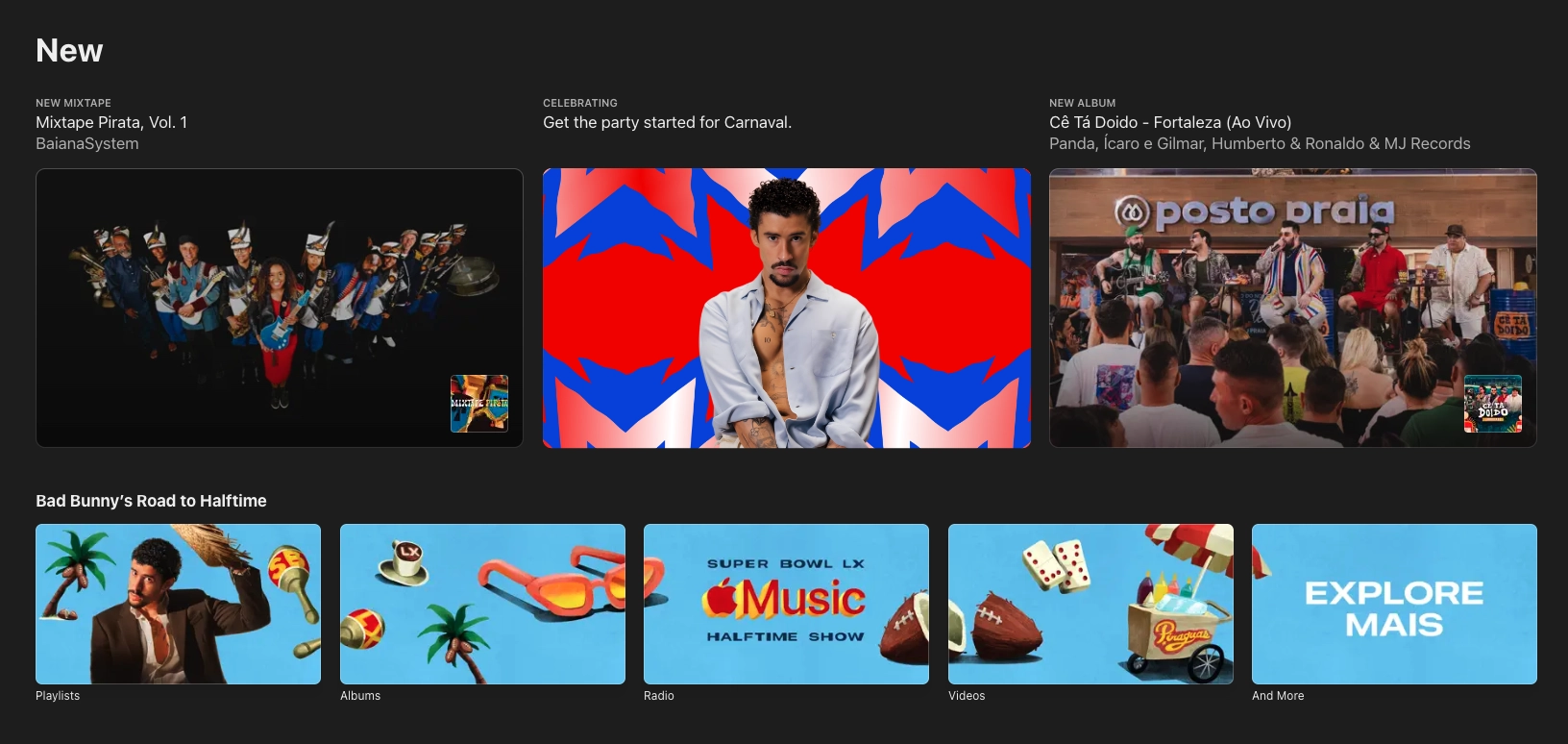Click the 'Radio' caption text

tap(659, 696)
